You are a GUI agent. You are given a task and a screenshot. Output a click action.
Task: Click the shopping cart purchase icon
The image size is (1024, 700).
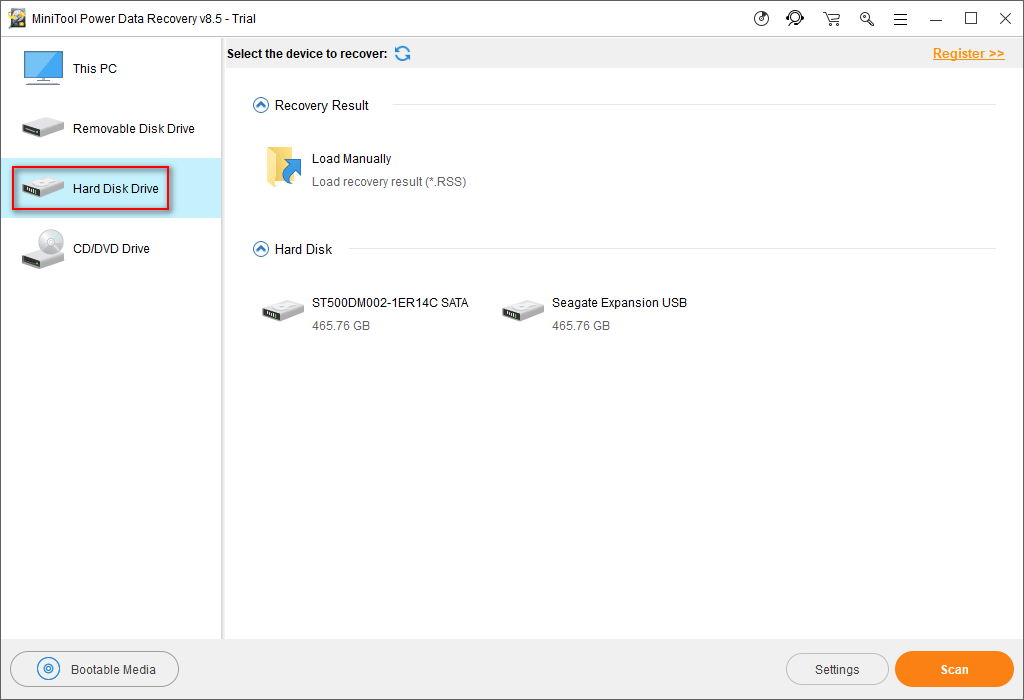coord(831,19)
